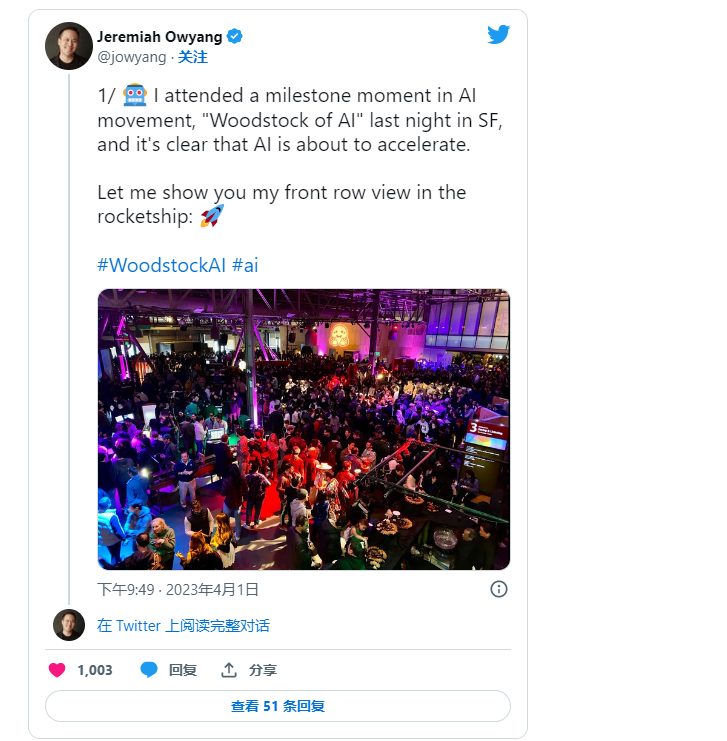Viewport: 727px width, 741px height.
Task: Click the tweet timestamp 下午9:49 · 2023年4月1日
Action: (x=178, y=589)
